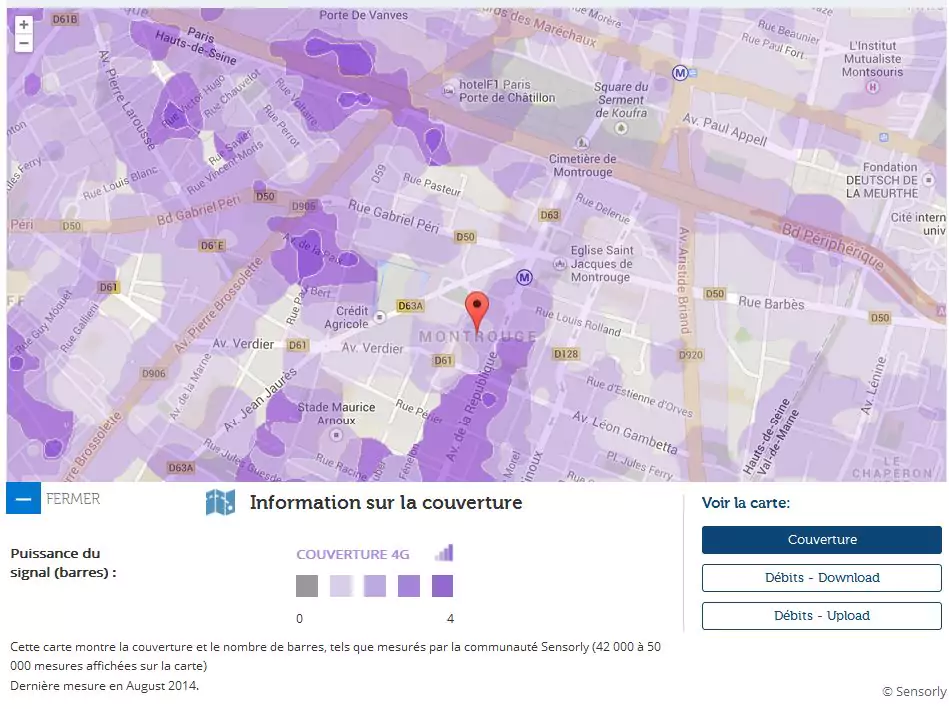Click the FERMER label to close panel
949x709 pixels.
point(73,498)
